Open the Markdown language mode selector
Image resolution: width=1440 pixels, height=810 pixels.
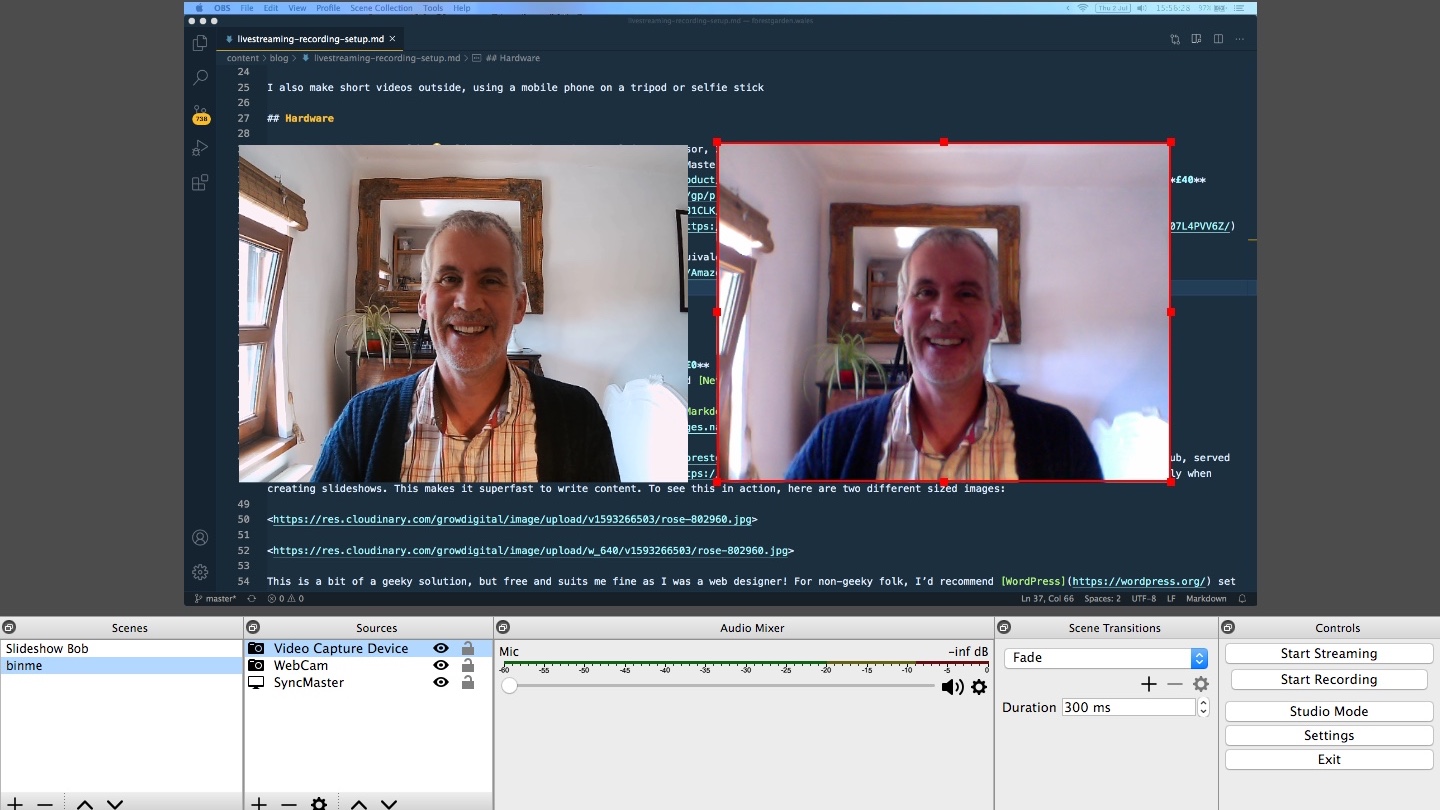[x=1207, y=599]
